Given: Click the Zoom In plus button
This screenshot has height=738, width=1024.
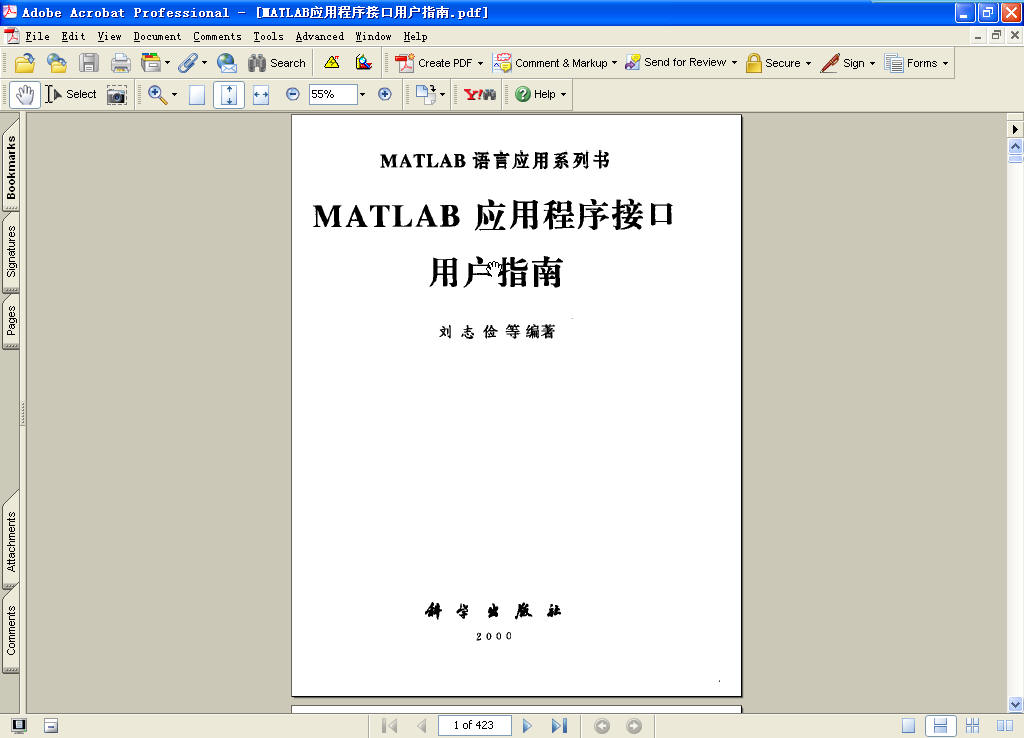Looking at the screenshot, I should 385,95.
